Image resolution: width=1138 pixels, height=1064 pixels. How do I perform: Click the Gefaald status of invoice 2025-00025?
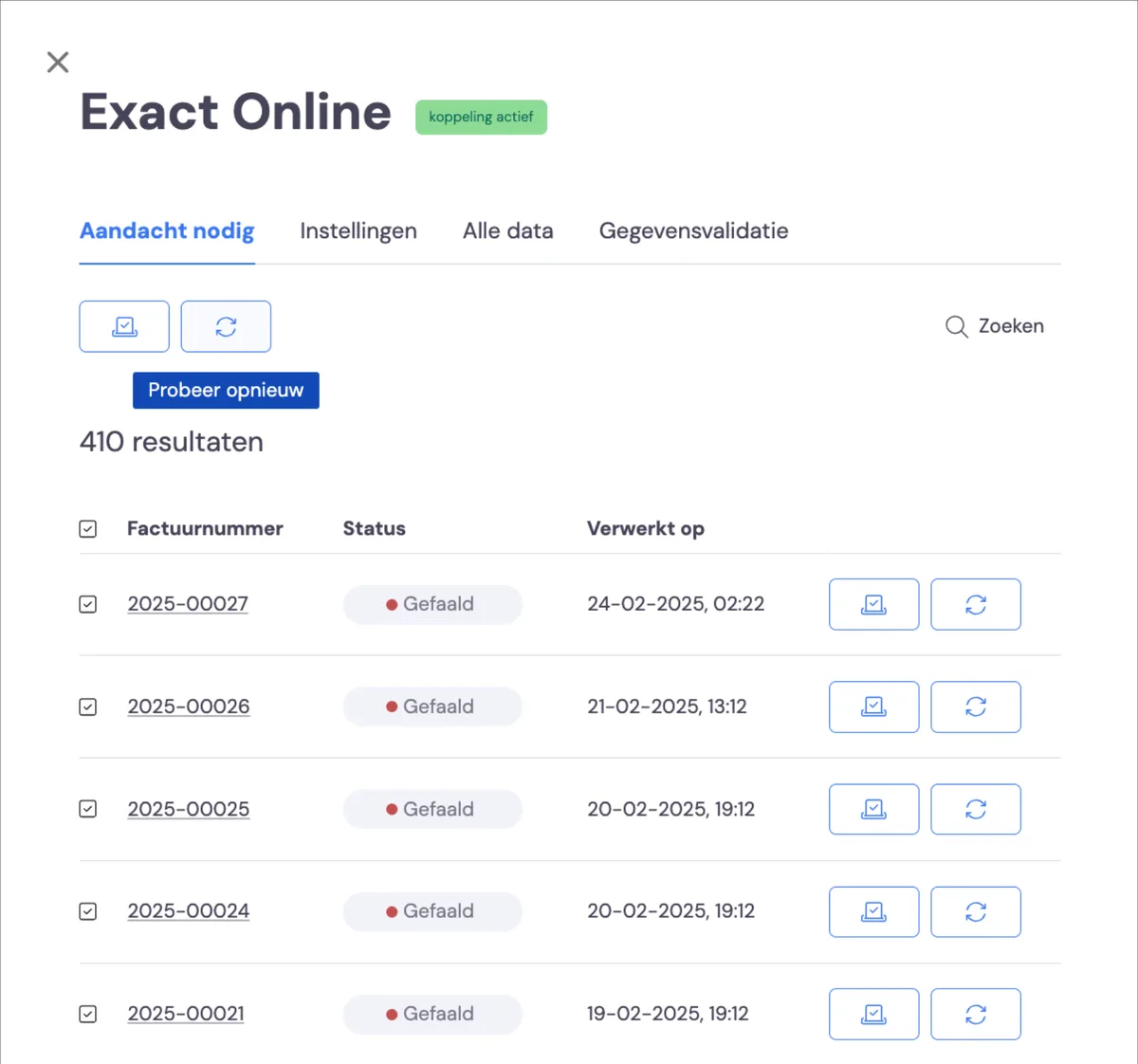[x=432, y=809]
